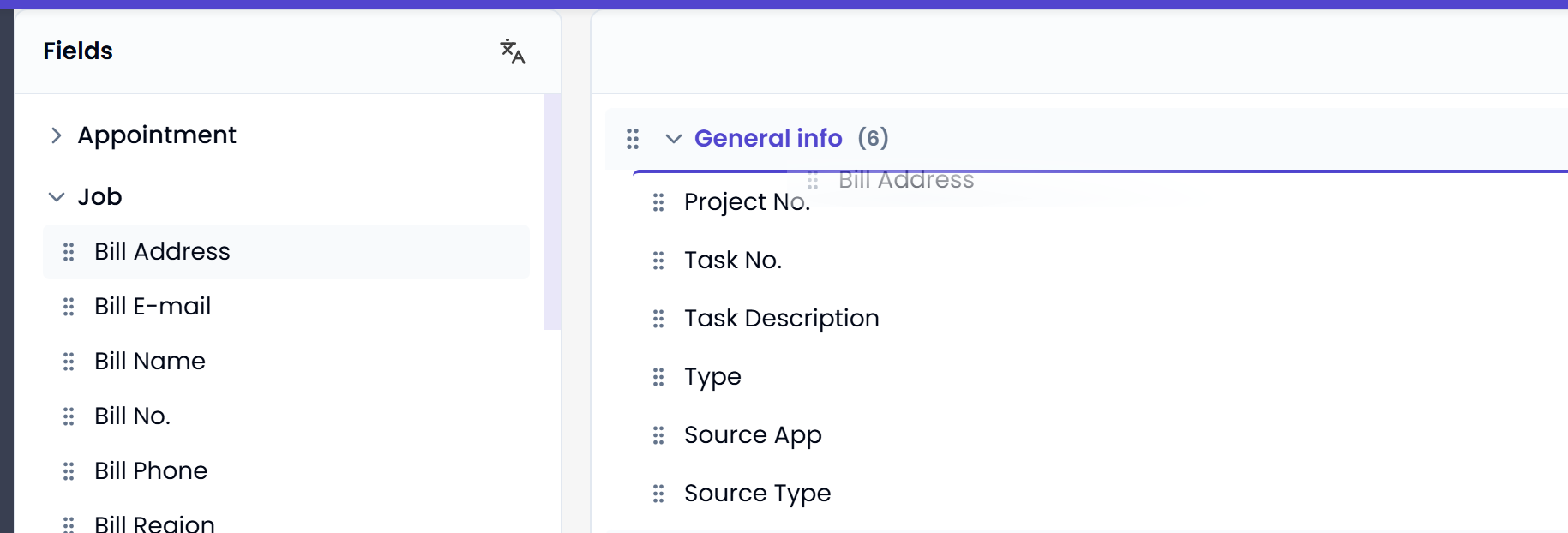Click the drag handle beside Type
The width and height of the screenshot is (1568, 533).
coord(658,377)
